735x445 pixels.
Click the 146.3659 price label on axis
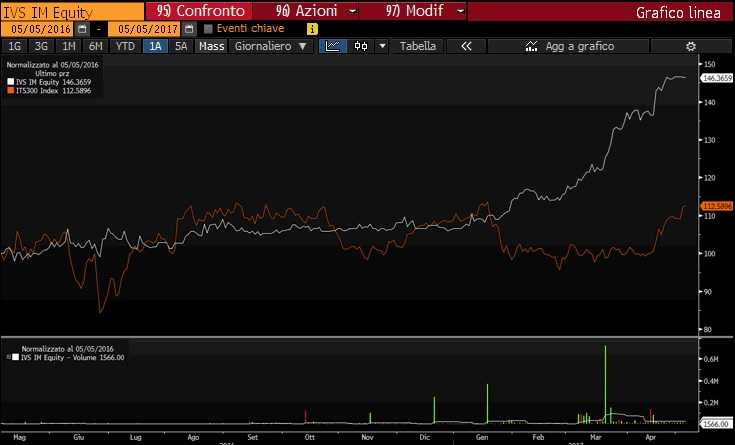coord(717,78)
